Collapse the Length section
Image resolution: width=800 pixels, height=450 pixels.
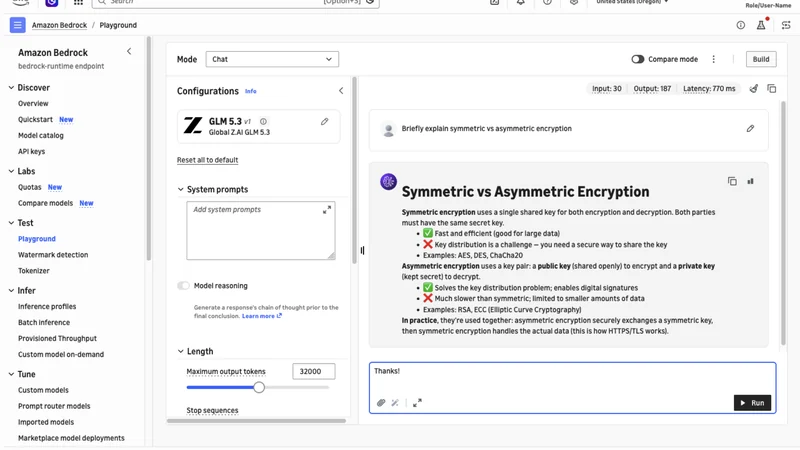pos(180,352)
